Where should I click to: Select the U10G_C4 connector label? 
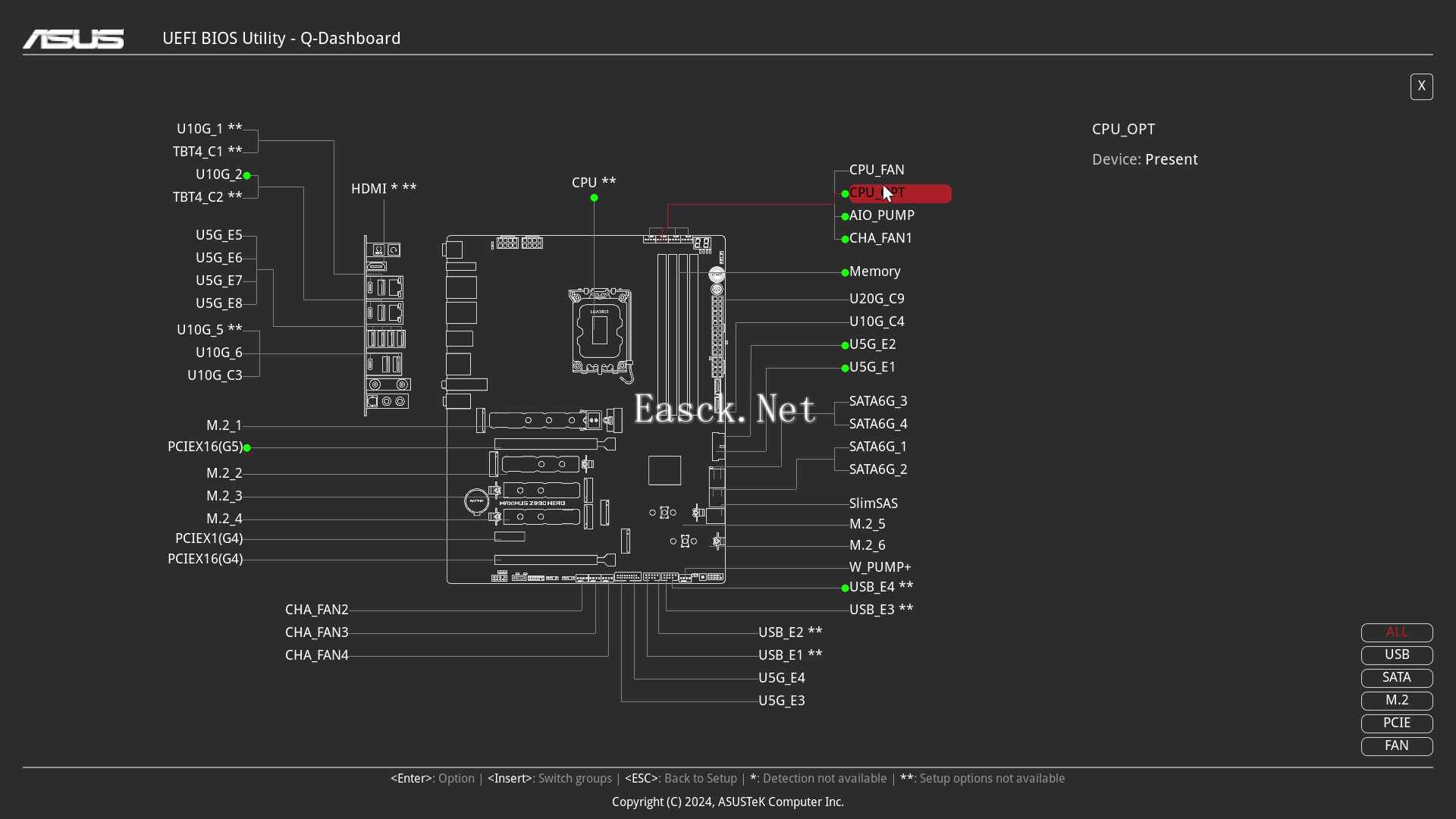(877, 322)
